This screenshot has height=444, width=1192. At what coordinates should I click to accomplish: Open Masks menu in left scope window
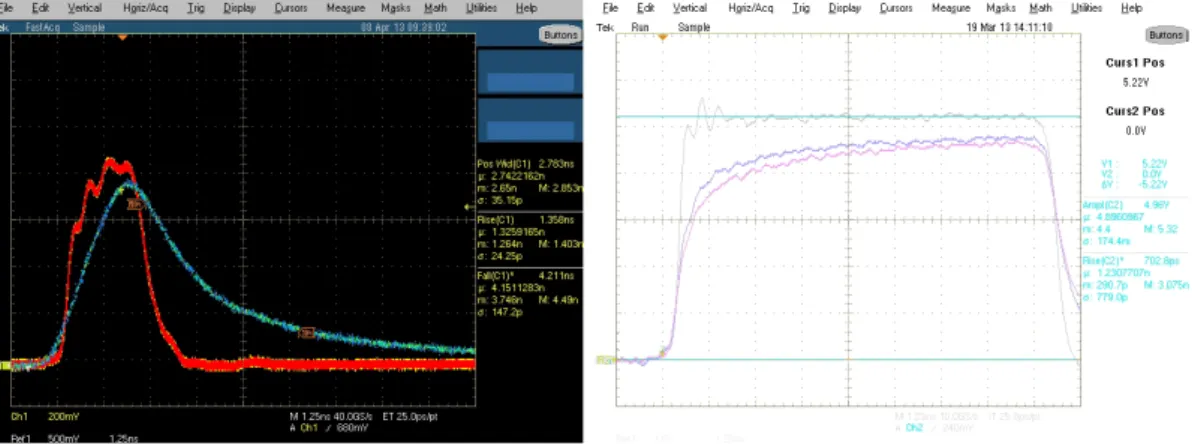[395, 8]
